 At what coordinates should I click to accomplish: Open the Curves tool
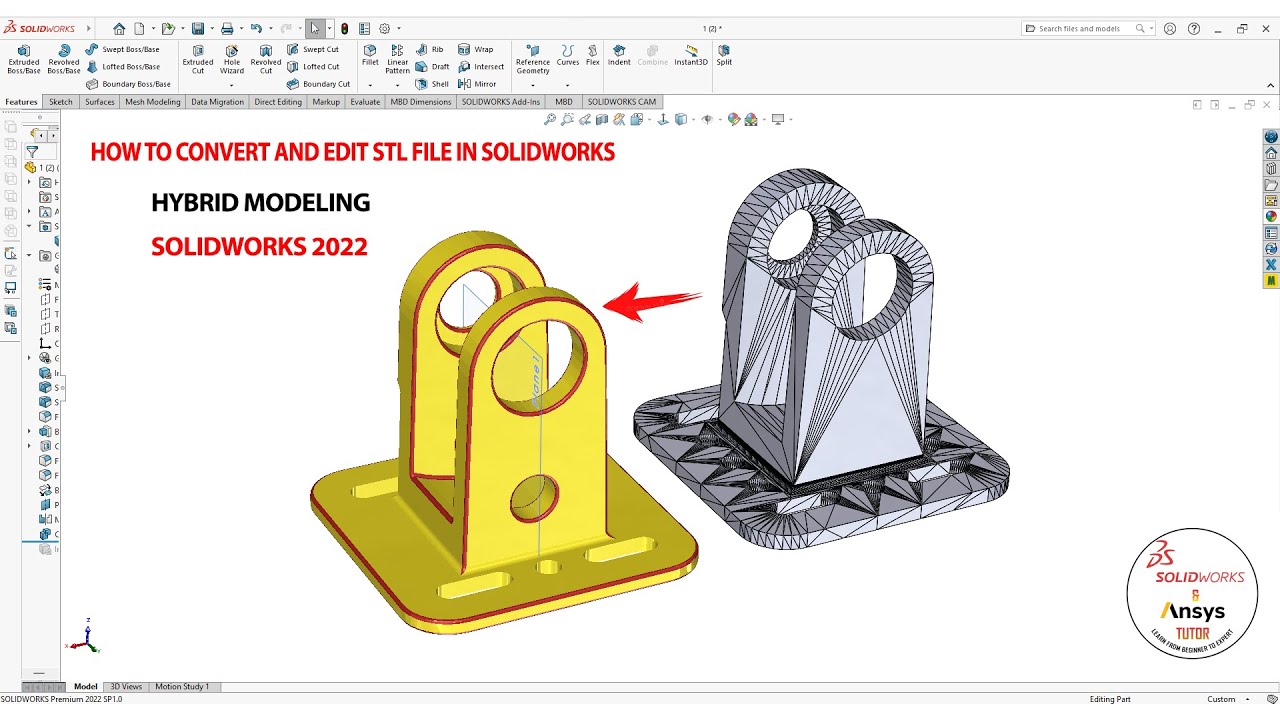(568, 55)
